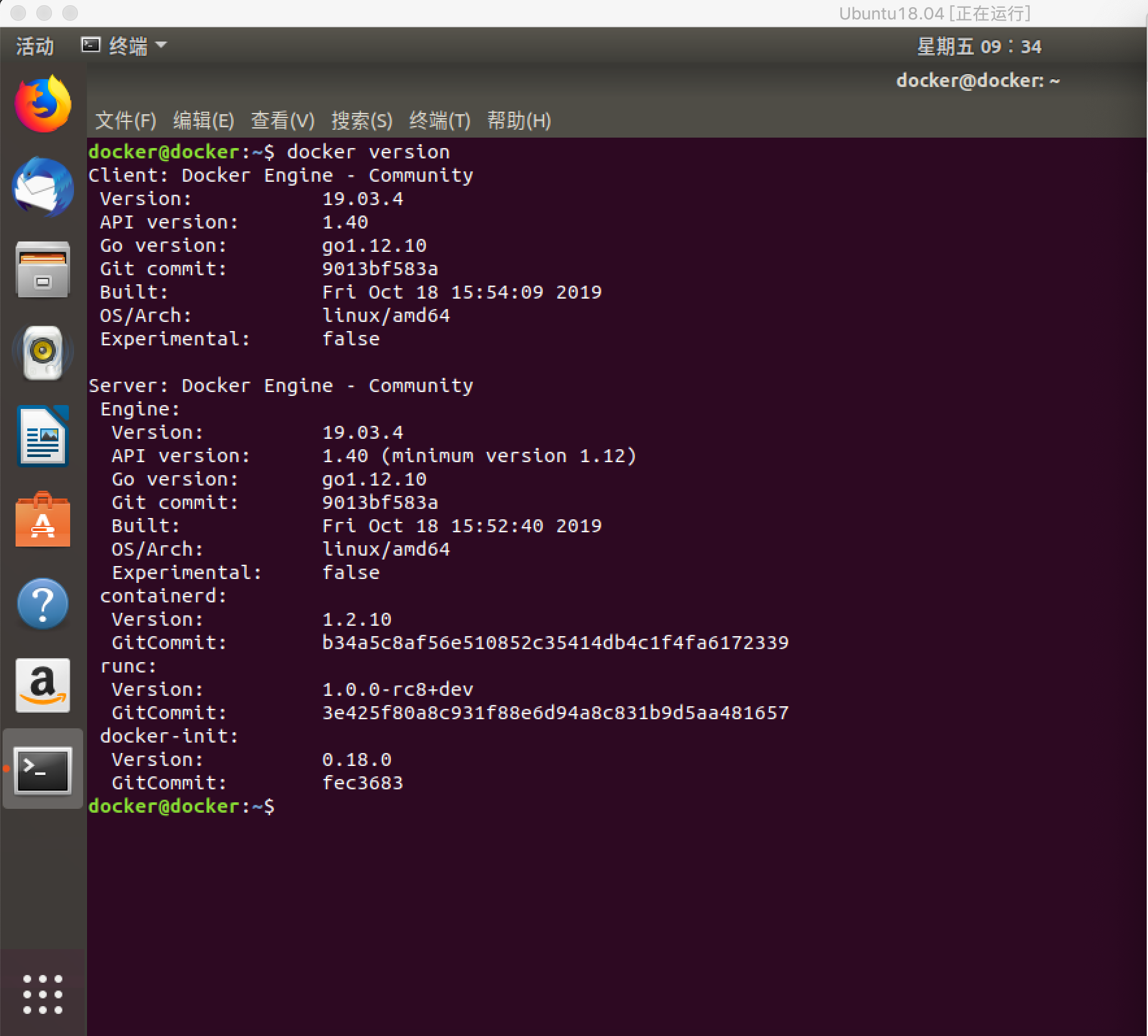Open Thunderbird mail from the dock
The width and height of the screenshot is (1148, 1036).
(43, 187)
